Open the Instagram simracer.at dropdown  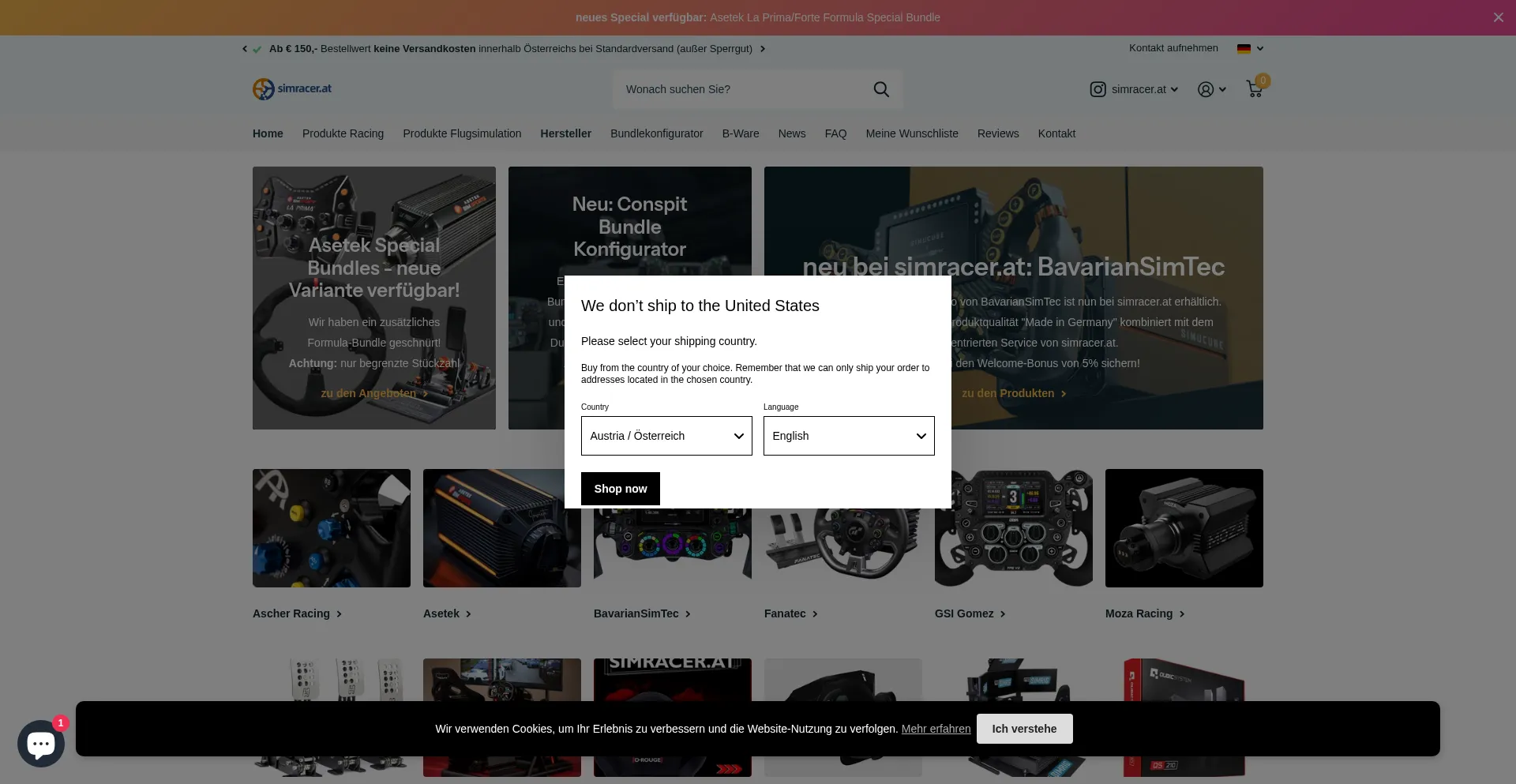click(1134, 89)
